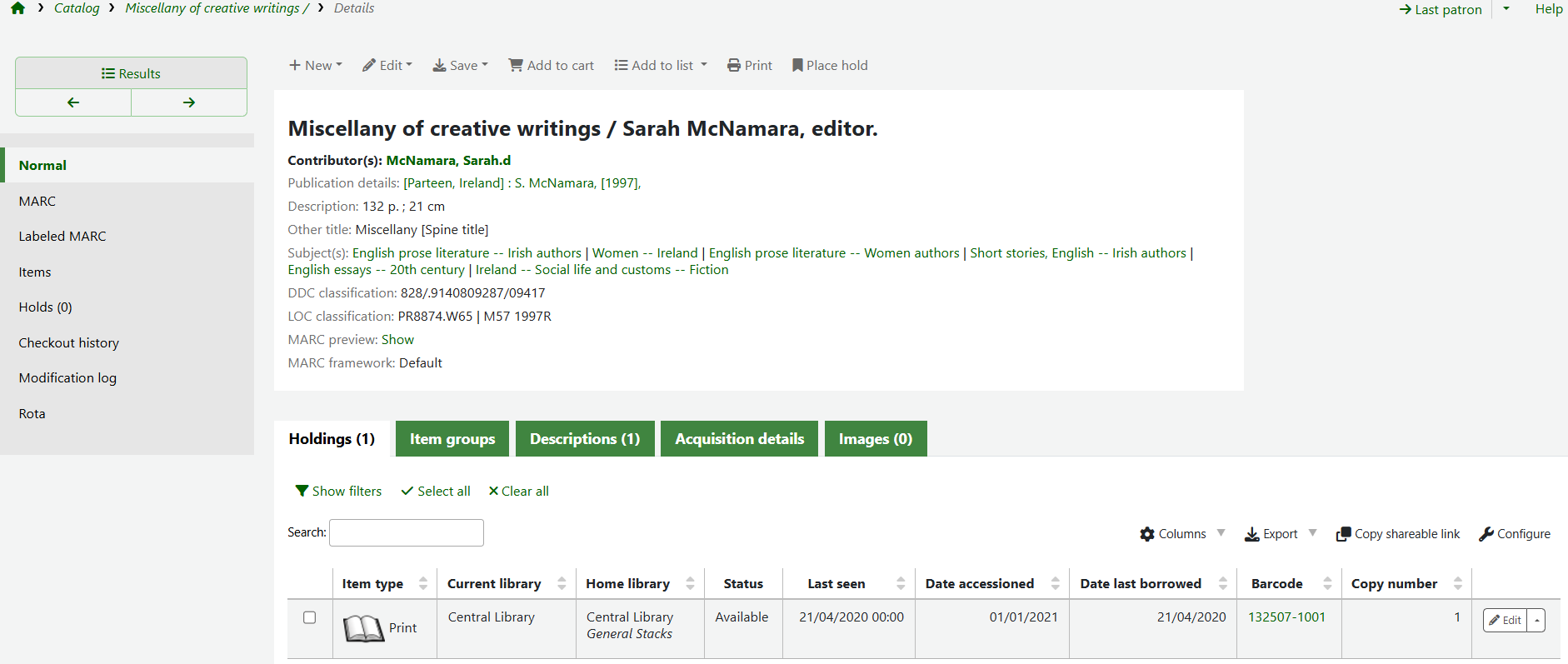Go to next result with right arrow

click(x=189, y=102)
